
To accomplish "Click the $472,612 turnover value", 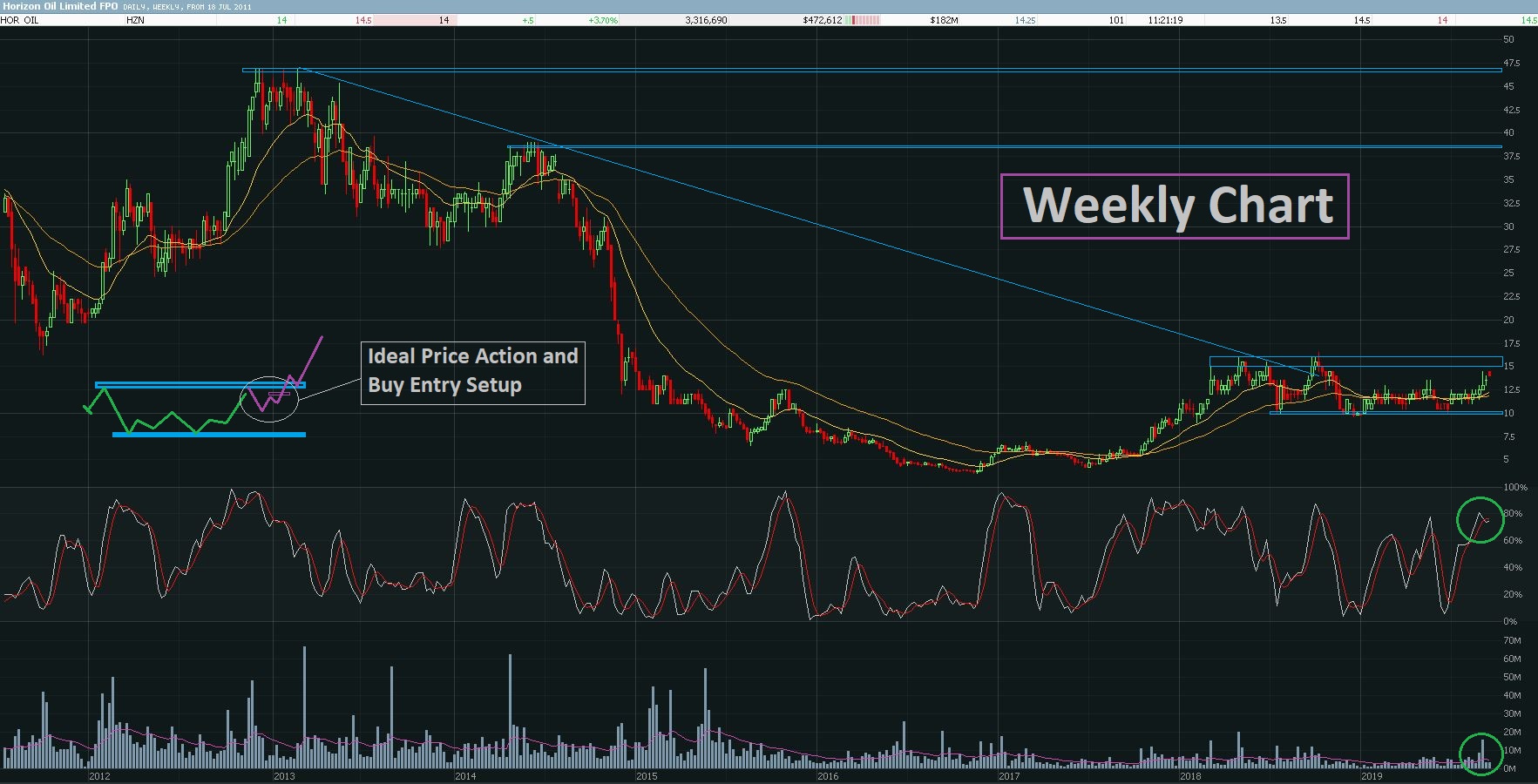I will point(823,20).
